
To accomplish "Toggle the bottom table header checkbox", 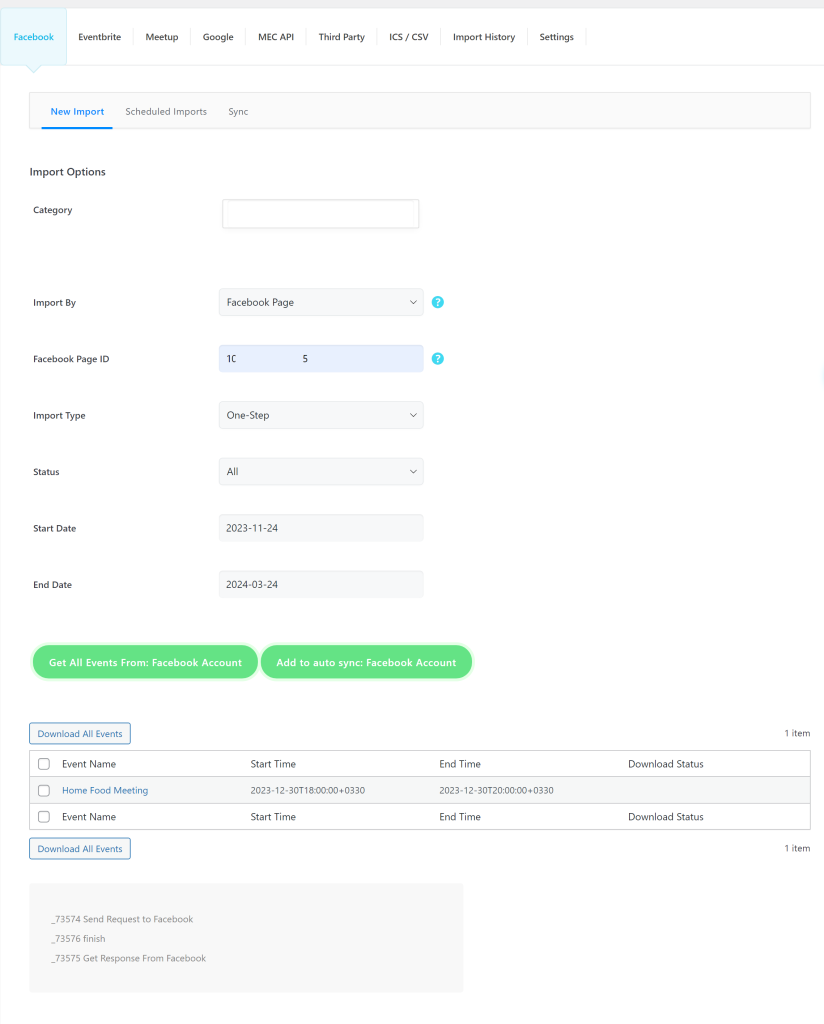I will pos(43,816).
